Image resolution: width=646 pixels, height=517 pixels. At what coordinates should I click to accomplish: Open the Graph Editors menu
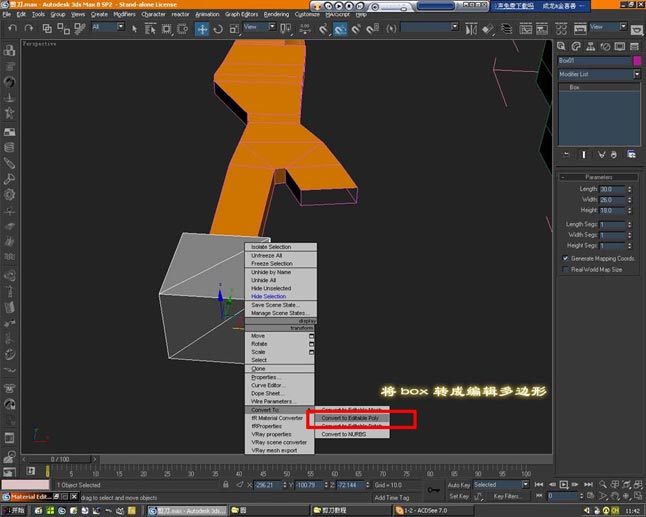pyautogui.click(x=241, y=14)
